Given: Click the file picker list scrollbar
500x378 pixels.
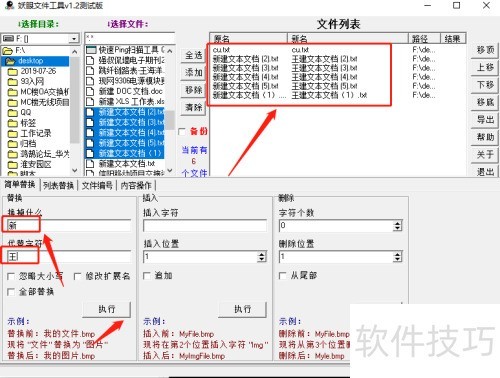Looking at the screenshot, I should tap(170, 111).
